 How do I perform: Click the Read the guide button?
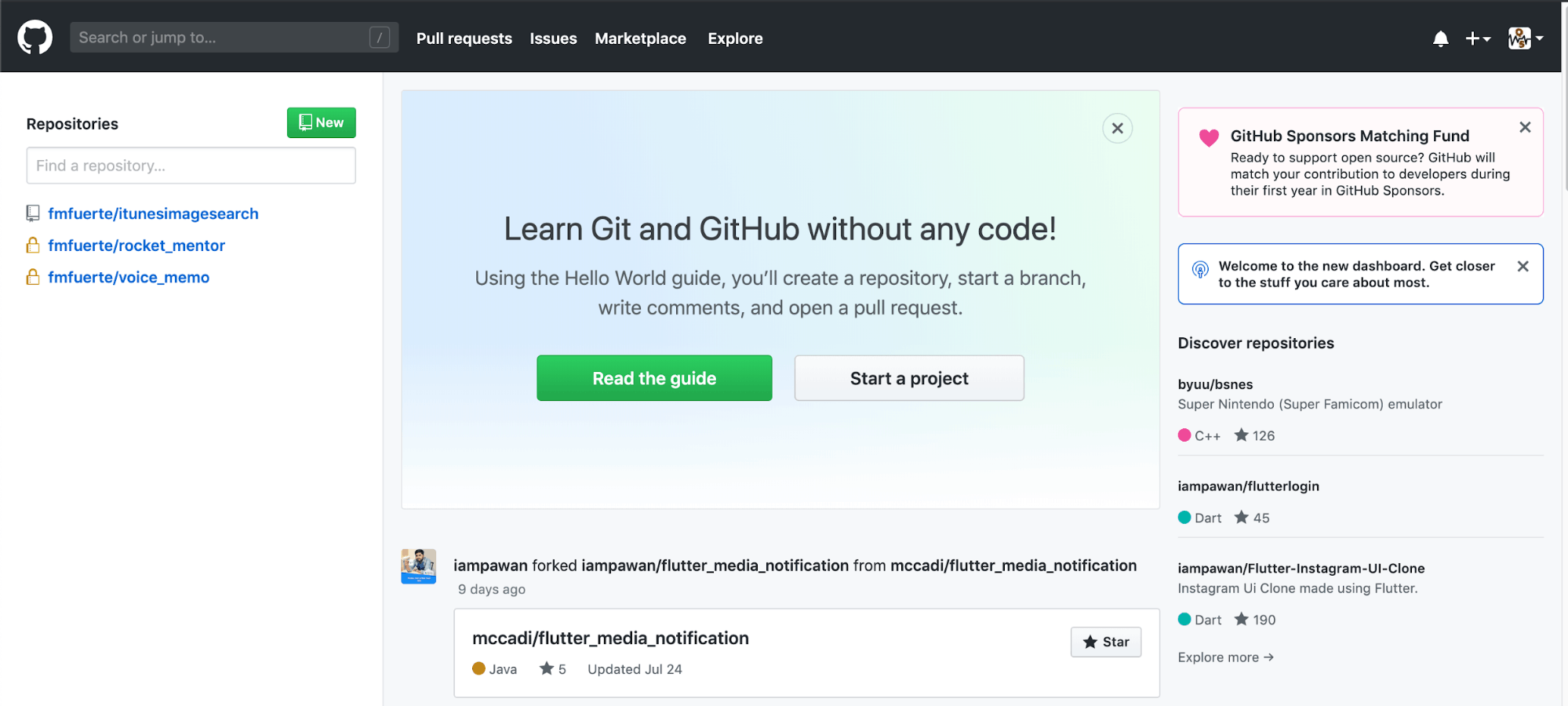(x=654, y=378)
